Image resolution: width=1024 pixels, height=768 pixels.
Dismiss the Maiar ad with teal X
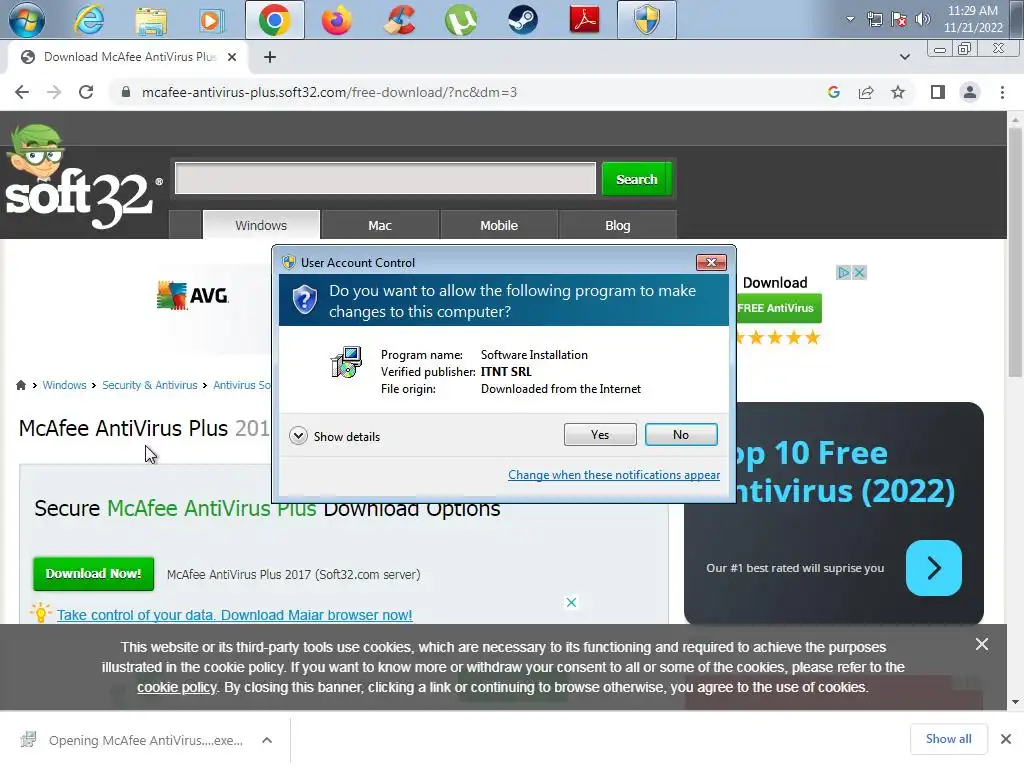(571, 602)
